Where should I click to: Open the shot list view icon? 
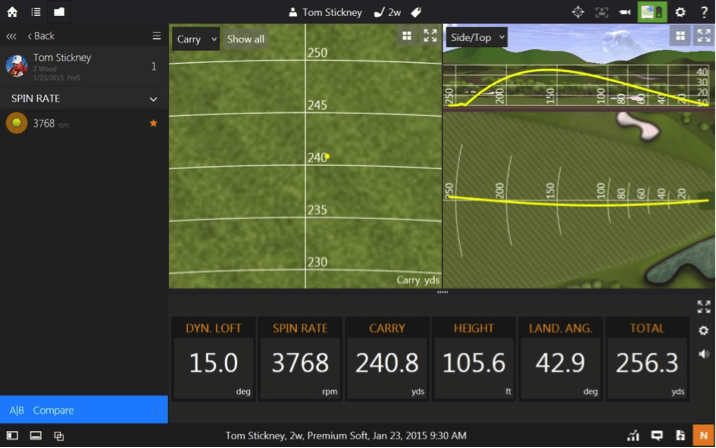(x=36, y=12)
